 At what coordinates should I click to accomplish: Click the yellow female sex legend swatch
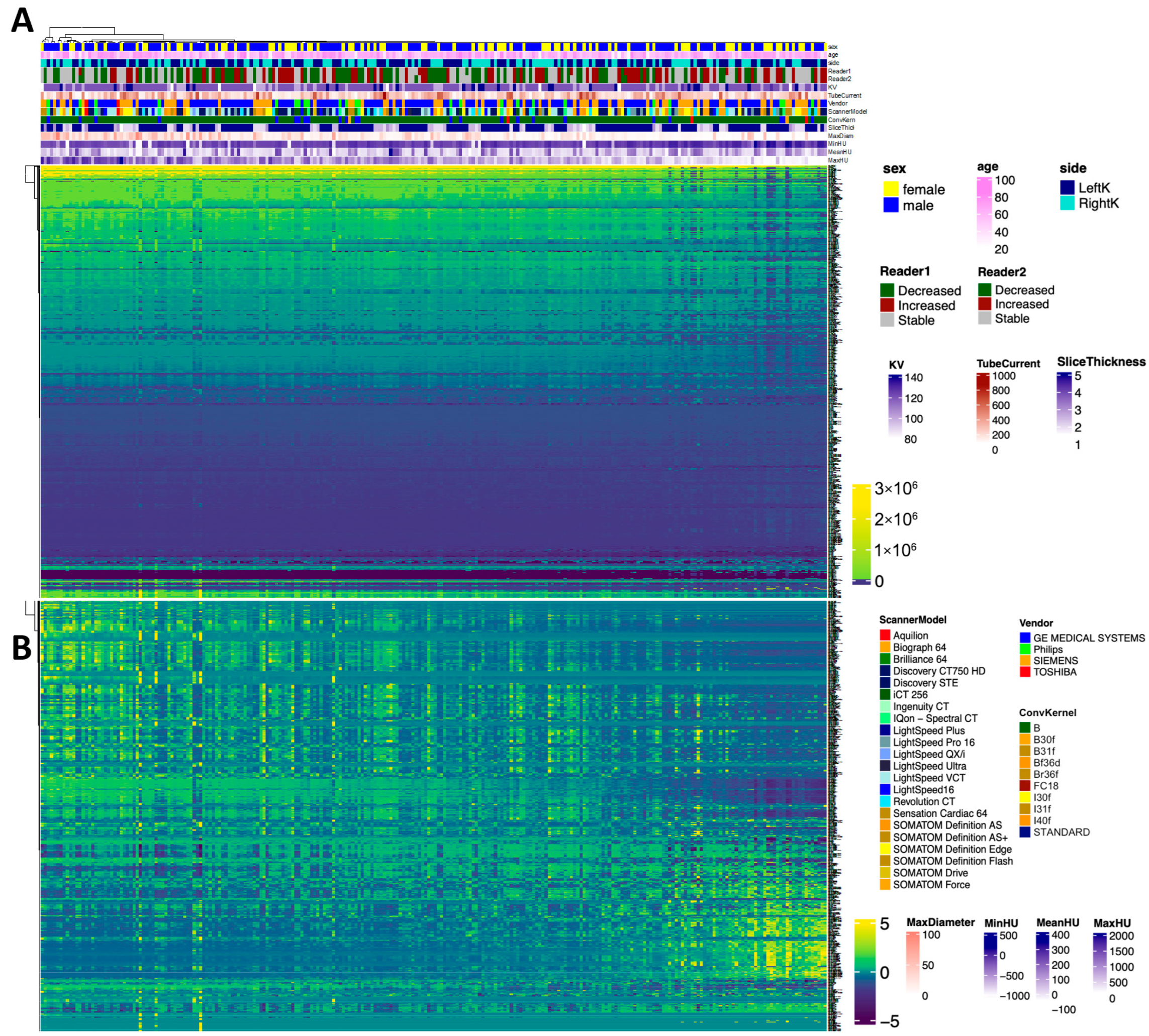click(891, 188)
